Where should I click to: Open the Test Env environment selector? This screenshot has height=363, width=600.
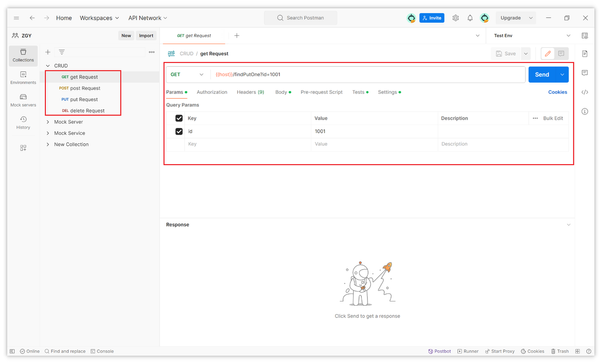532,36
